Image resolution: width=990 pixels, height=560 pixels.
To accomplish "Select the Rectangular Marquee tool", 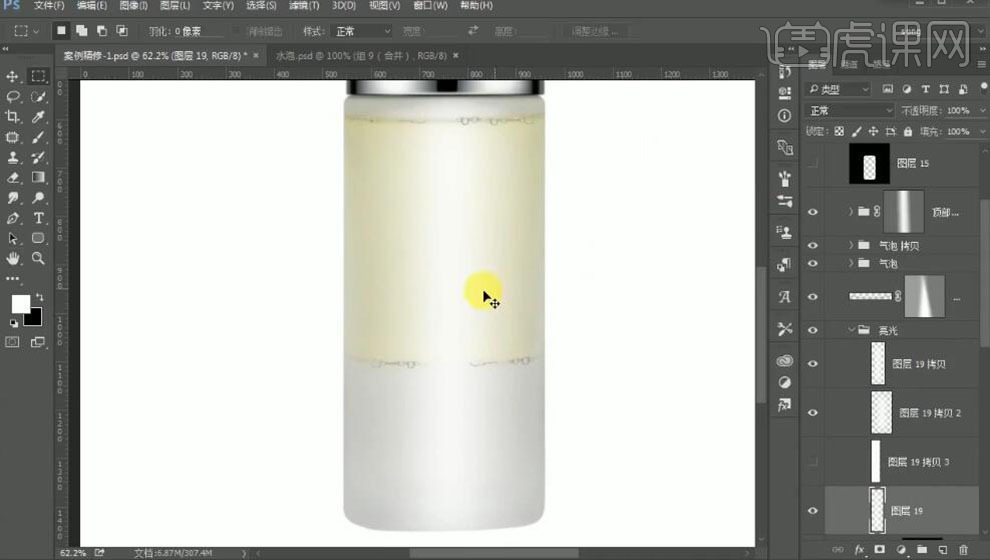I will point(39,76).
